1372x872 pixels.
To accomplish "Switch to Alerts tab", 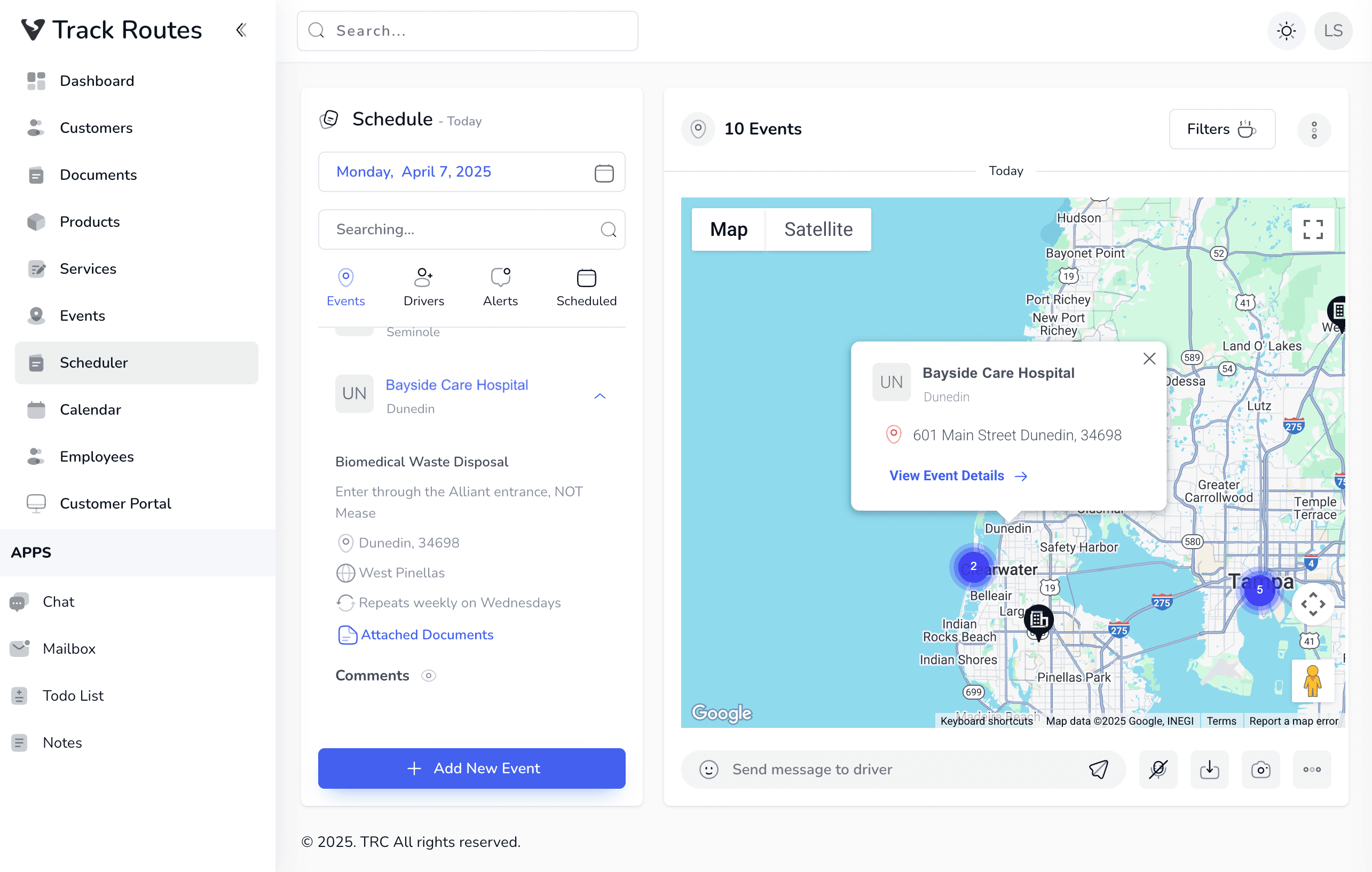I will pyautogui.click(x=500, y=288).
